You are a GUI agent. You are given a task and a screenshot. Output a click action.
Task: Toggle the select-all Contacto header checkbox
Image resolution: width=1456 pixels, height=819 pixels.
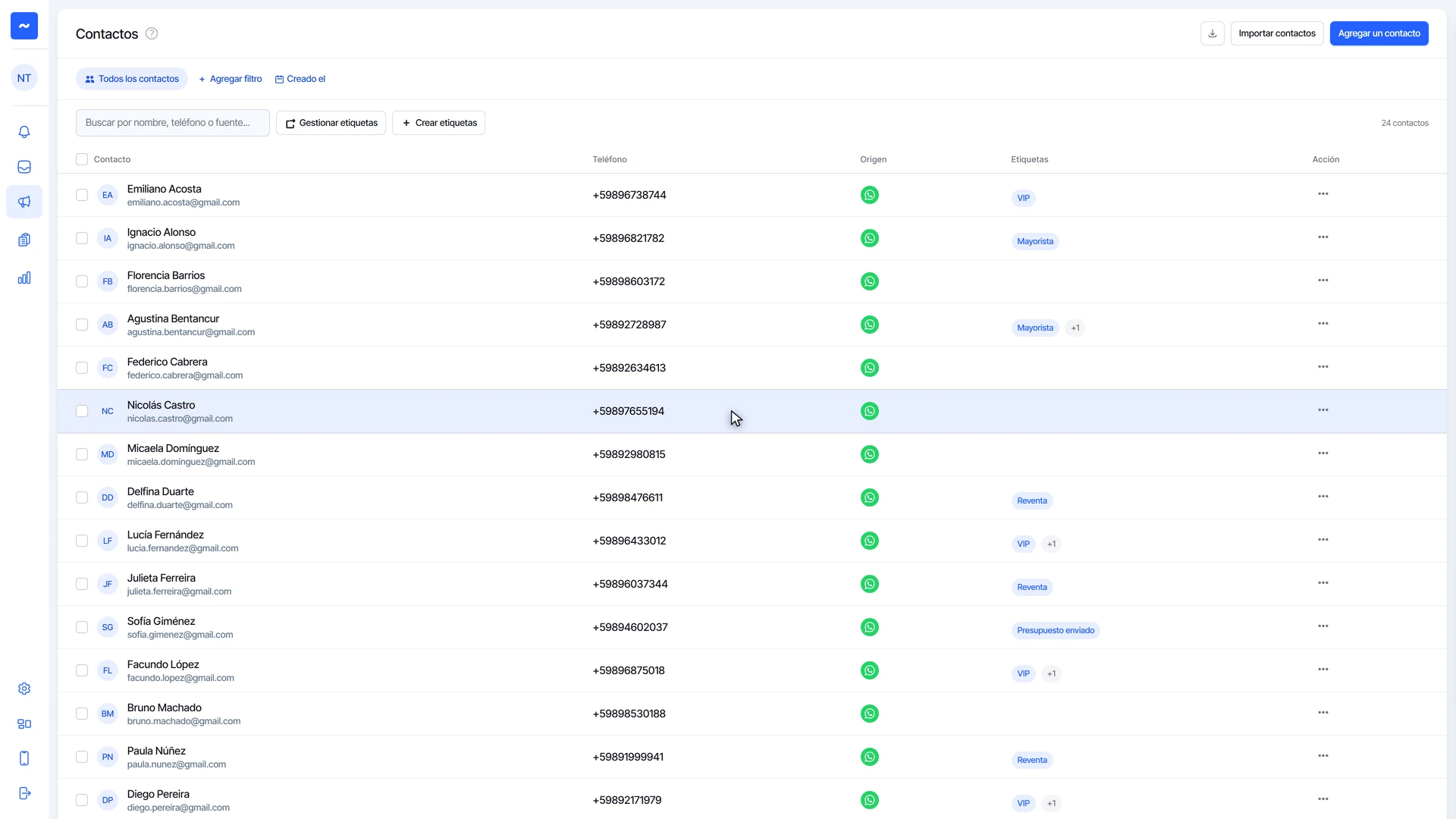coord(82,159)
